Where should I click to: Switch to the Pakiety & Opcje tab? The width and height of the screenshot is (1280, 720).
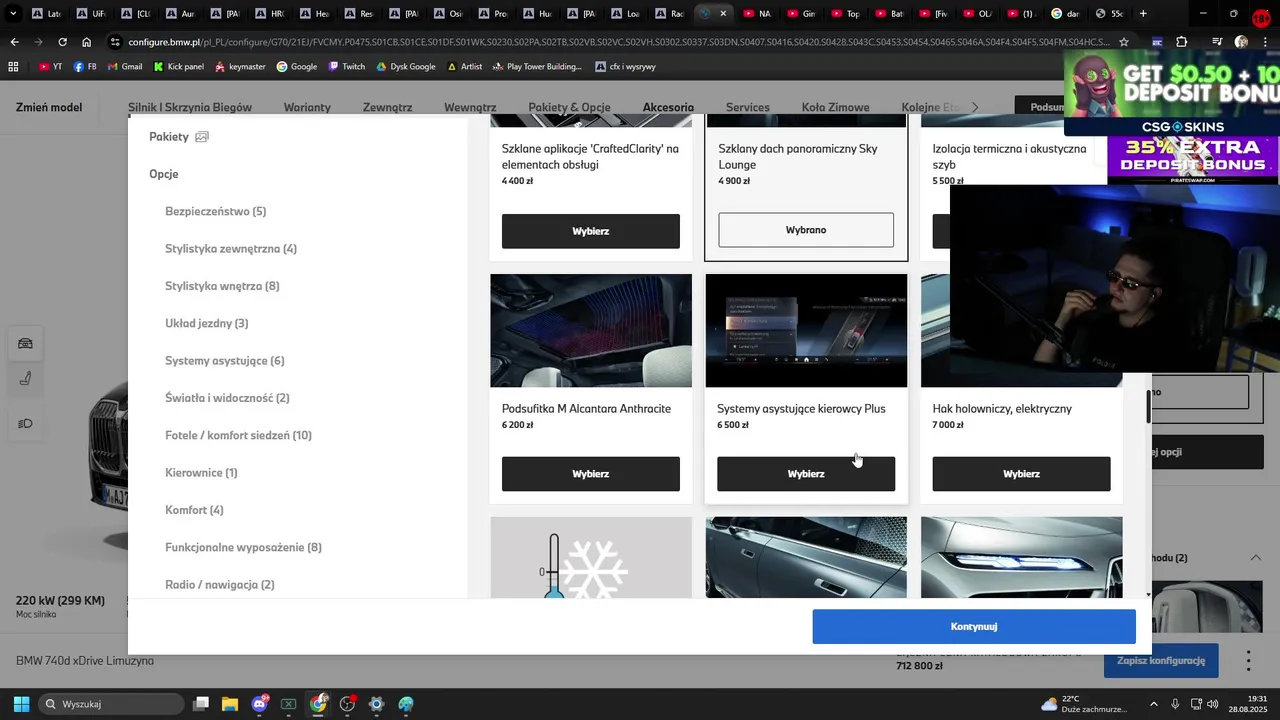tap(569, 107)
